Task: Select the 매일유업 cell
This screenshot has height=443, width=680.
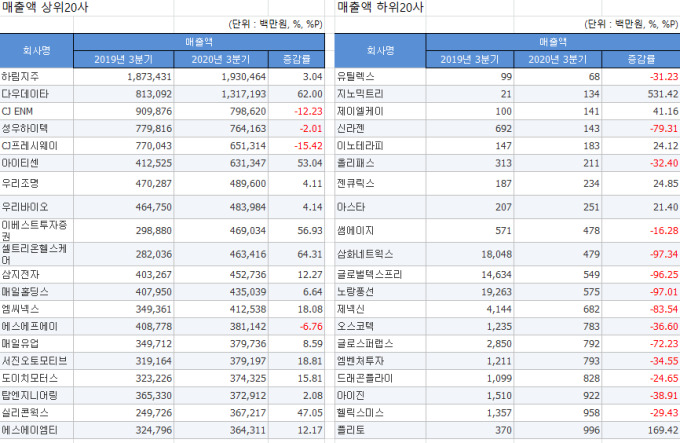Action: pyautogui.click(x=36, y=344)
